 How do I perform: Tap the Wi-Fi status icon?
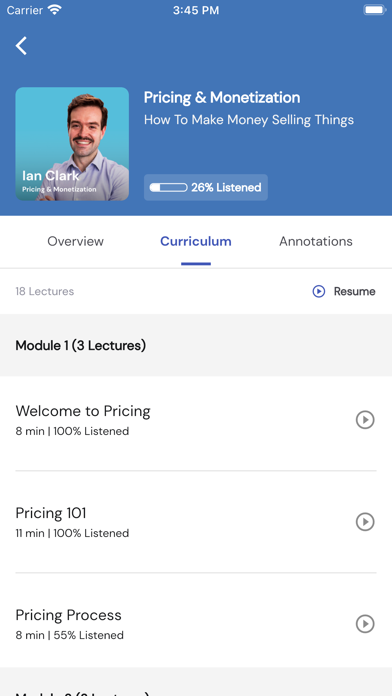coord(55,10)
